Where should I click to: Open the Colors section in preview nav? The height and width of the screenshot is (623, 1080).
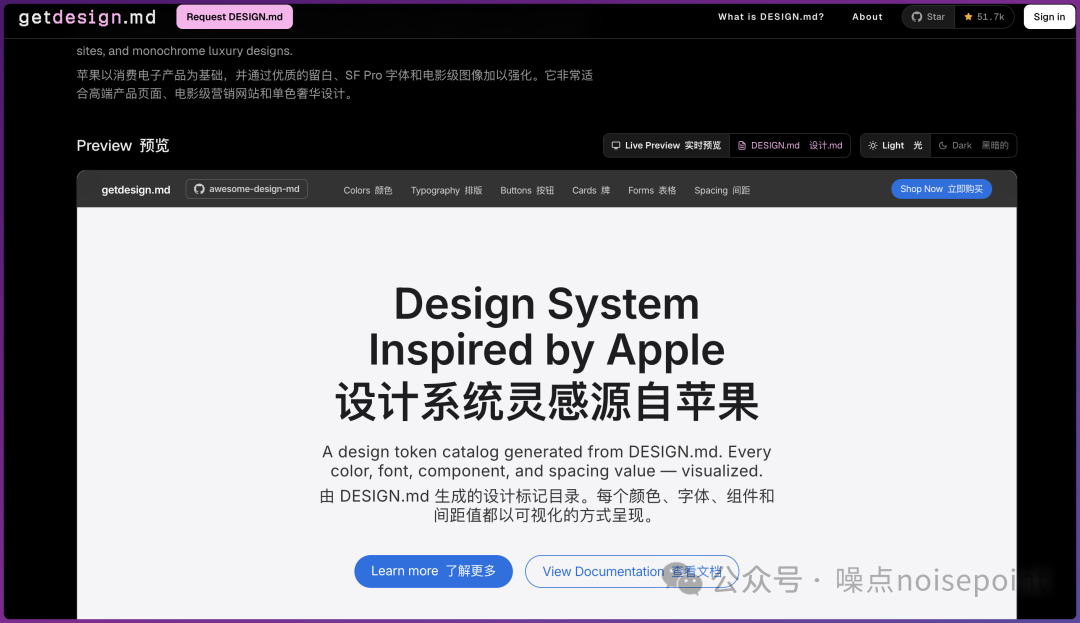point(367,190)
